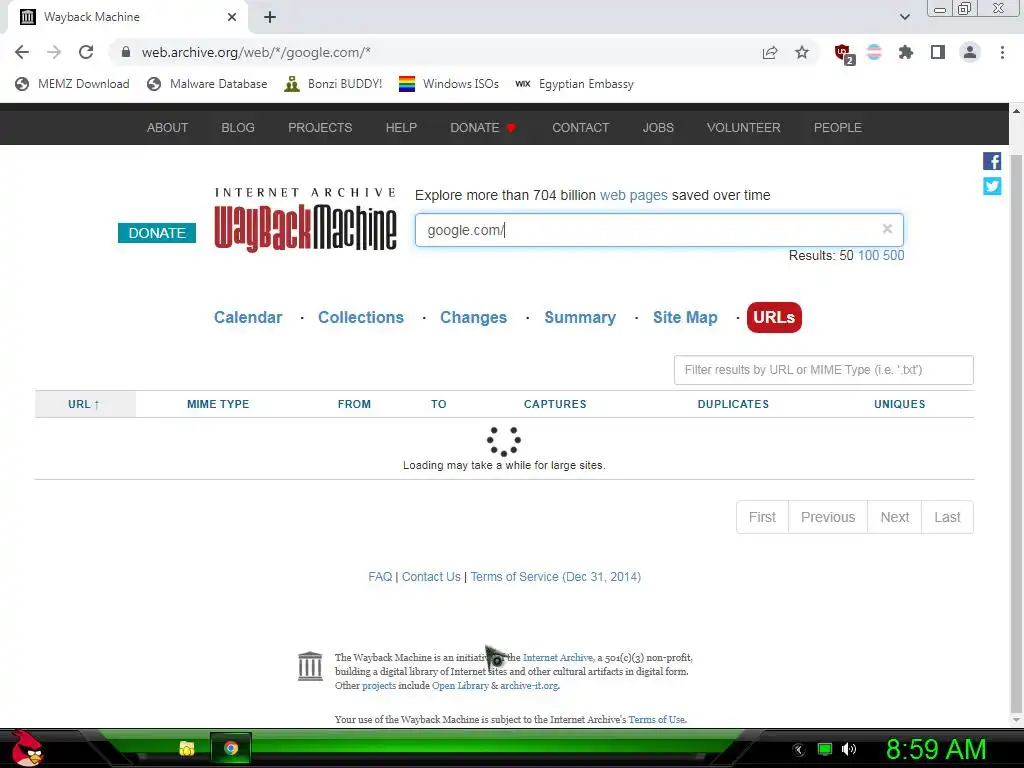
Task: Select the URLs tab
Action: pyautogui.click(x=774, y=317)
